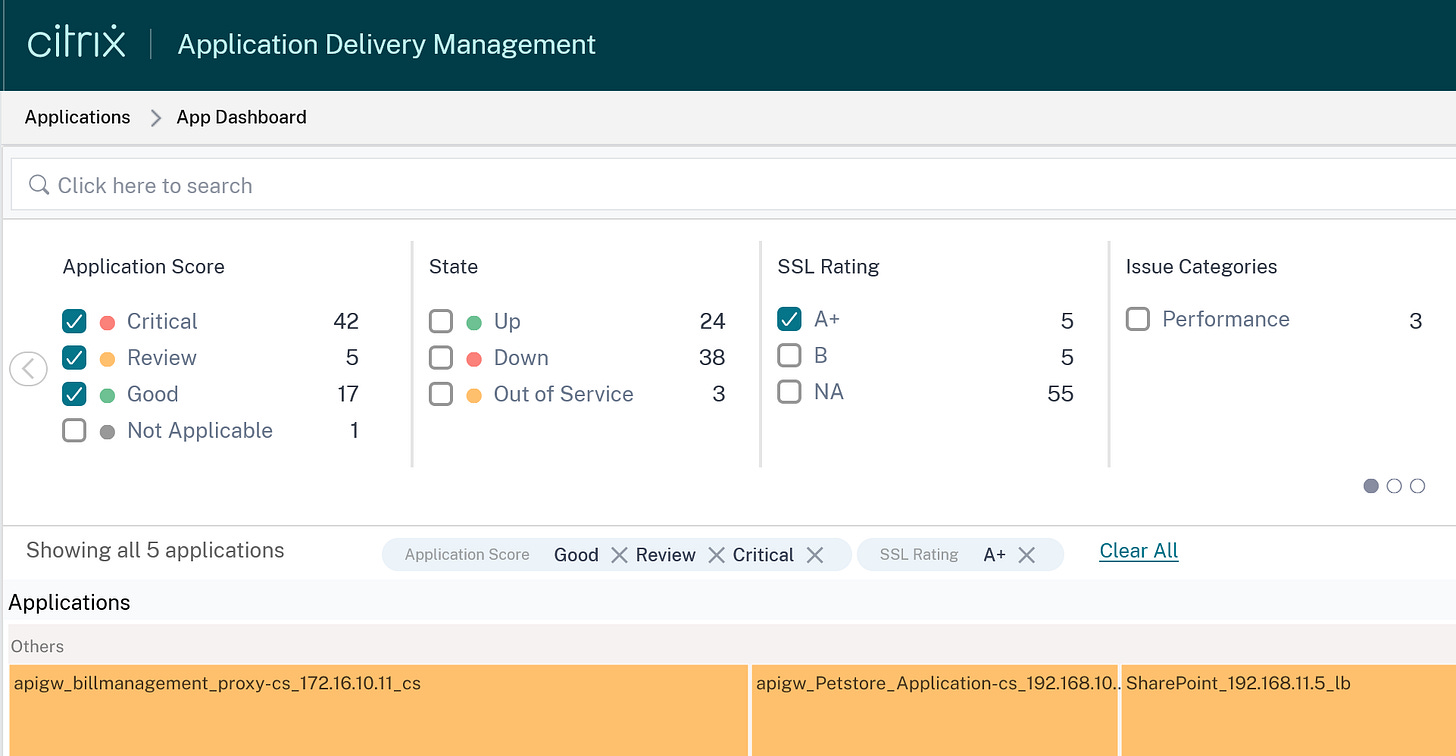Uncheck the A+ SSL rating checkbox

tap(789, 319)
